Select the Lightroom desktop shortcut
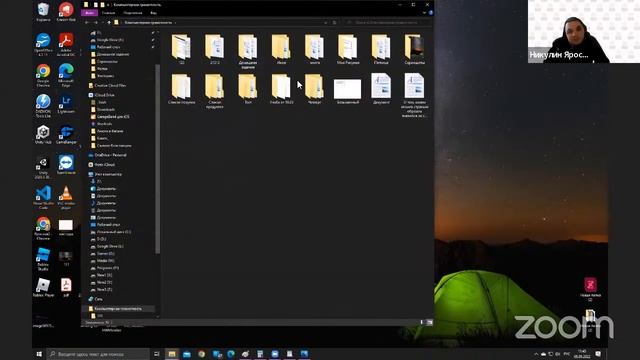This screenshot has height=360, width=640. [66, 104]
